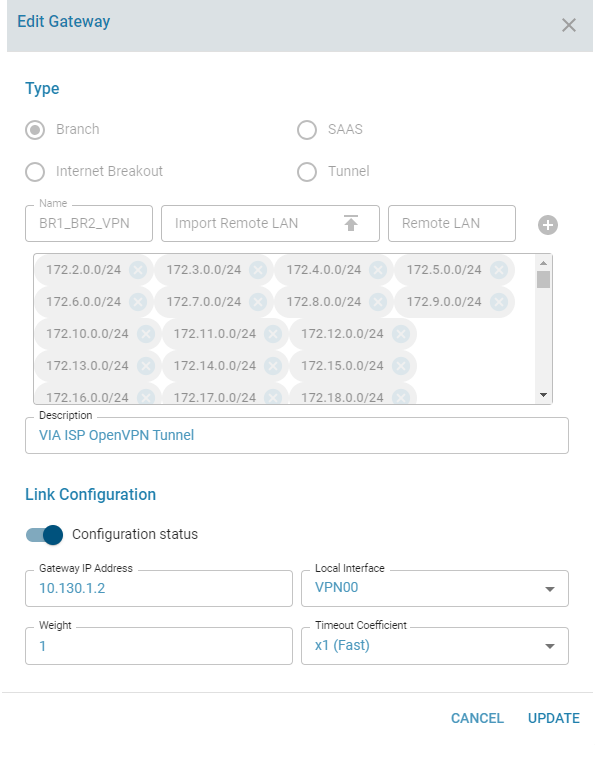Open the Local Interface dropdown

click(x=435, y=589)
